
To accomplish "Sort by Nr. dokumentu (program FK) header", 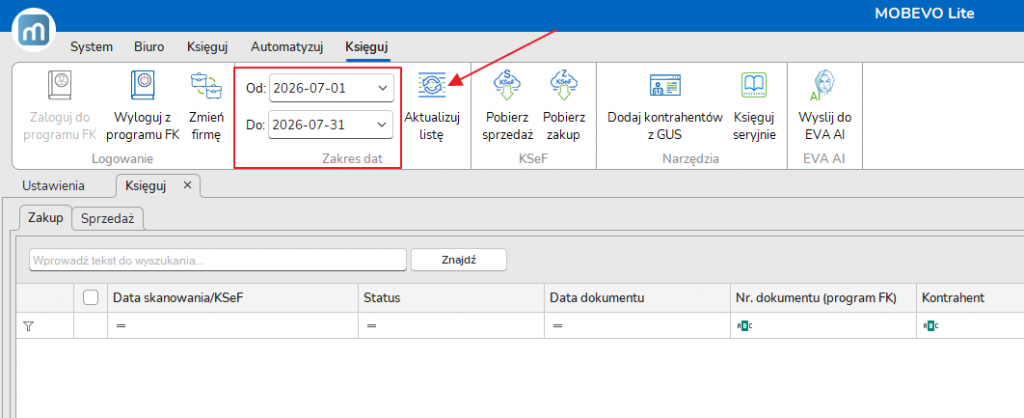I will [x=822, y=298].
